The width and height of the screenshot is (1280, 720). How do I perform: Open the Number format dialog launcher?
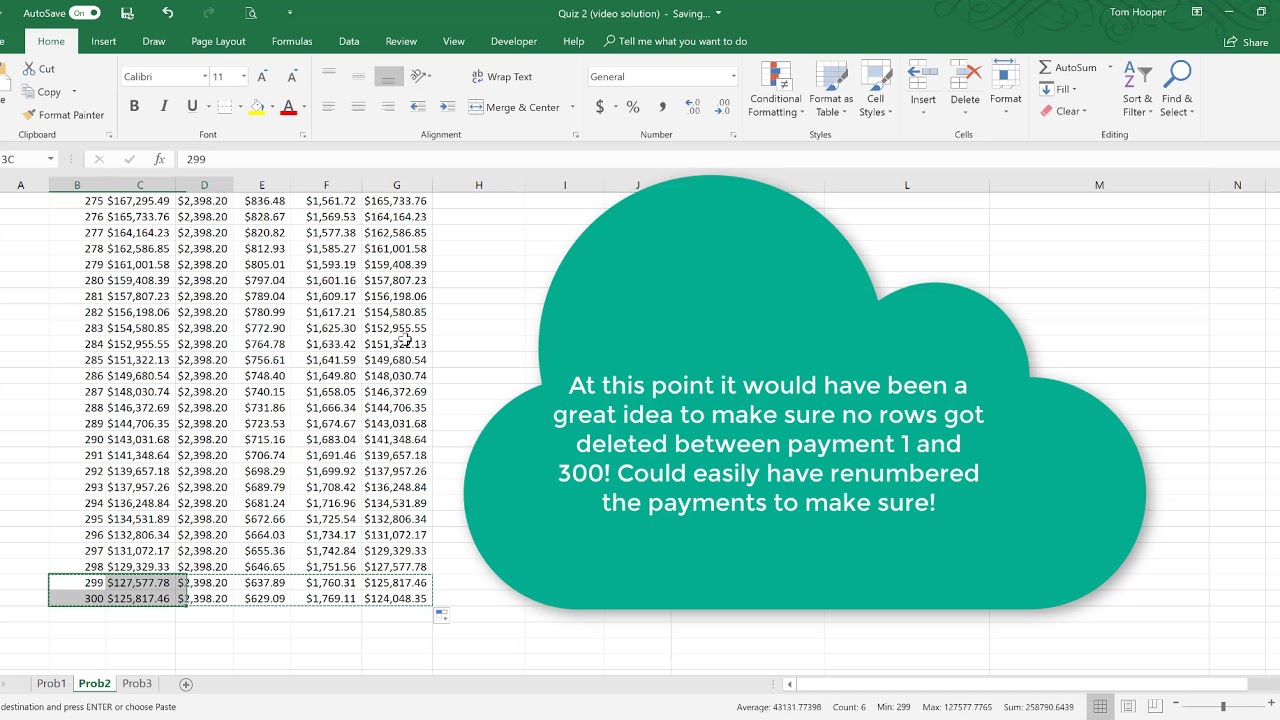[733, 135]
